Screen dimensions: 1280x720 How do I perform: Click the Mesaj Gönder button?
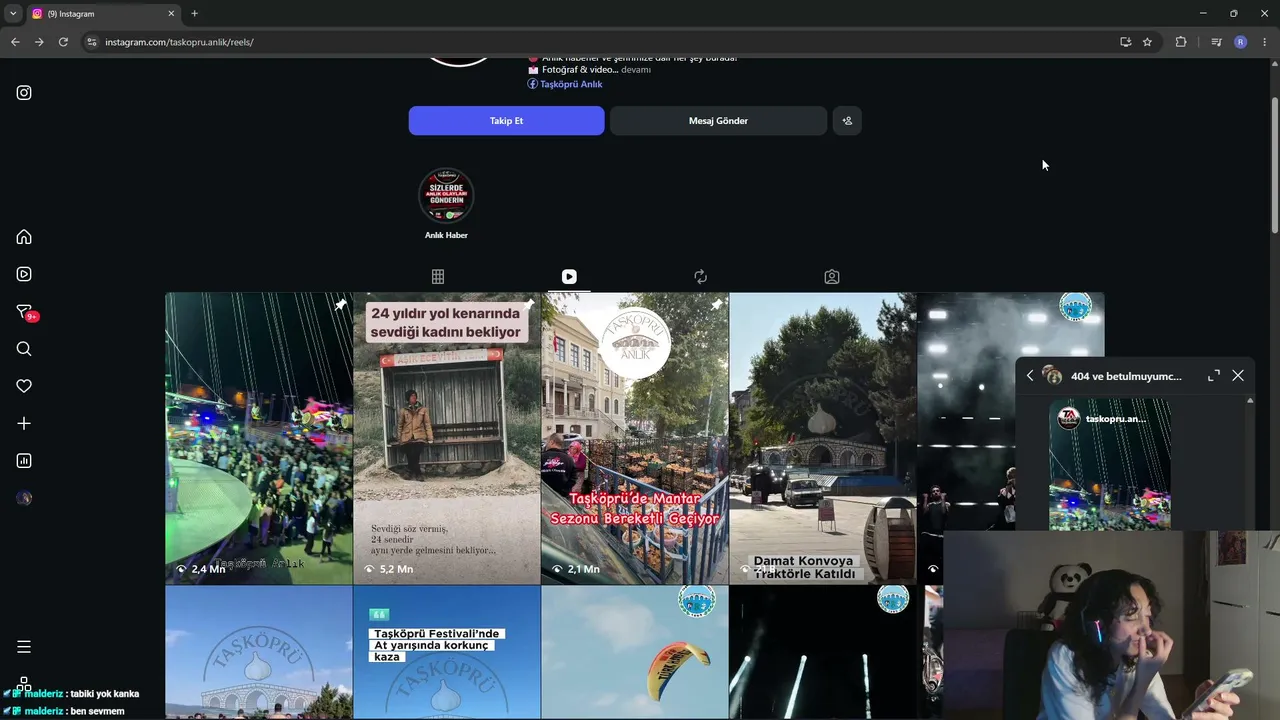pos(718,121)
